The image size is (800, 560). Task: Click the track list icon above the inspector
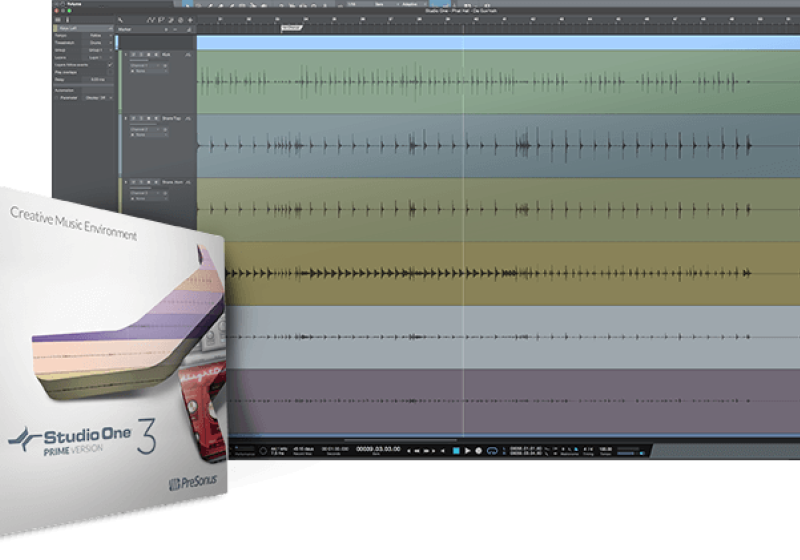pos(58,20)
